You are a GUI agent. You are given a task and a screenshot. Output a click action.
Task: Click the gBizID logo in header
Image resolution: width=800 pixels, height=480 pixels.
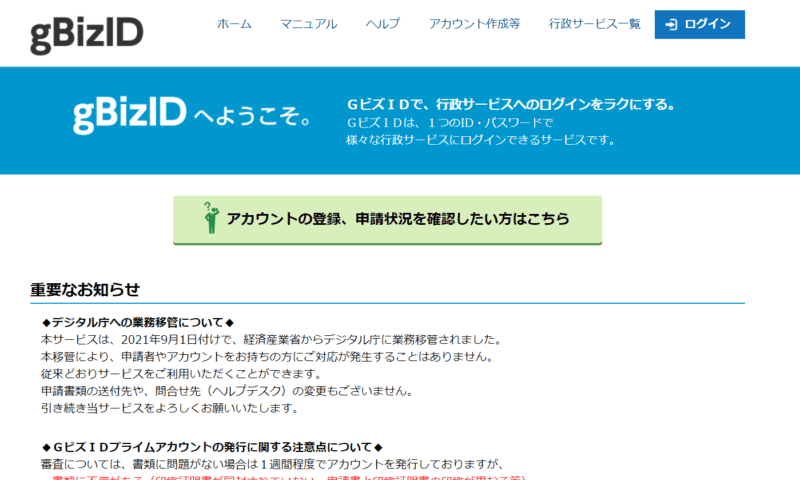87,35
